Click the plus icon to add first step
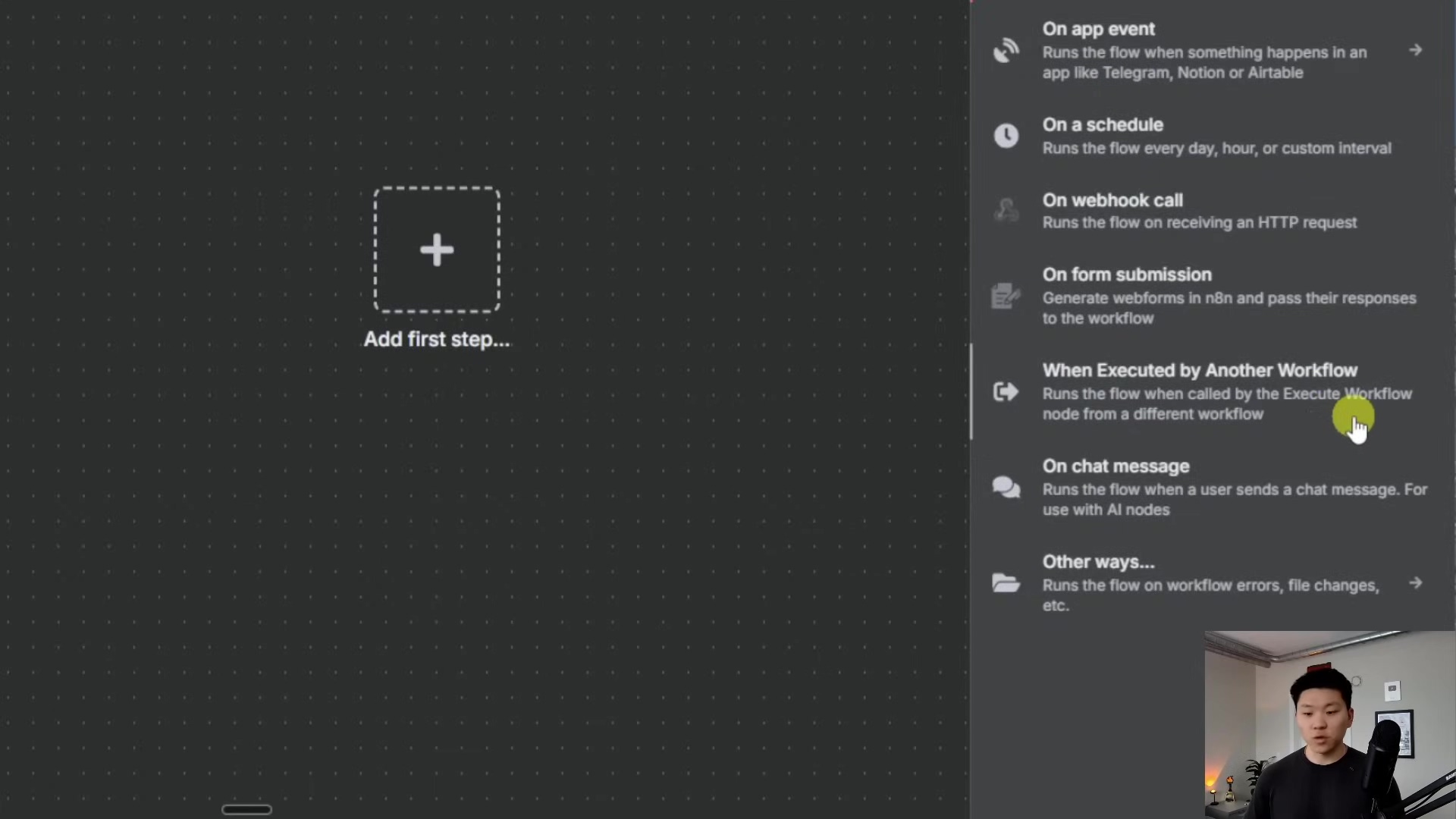 tap(437, 249)
